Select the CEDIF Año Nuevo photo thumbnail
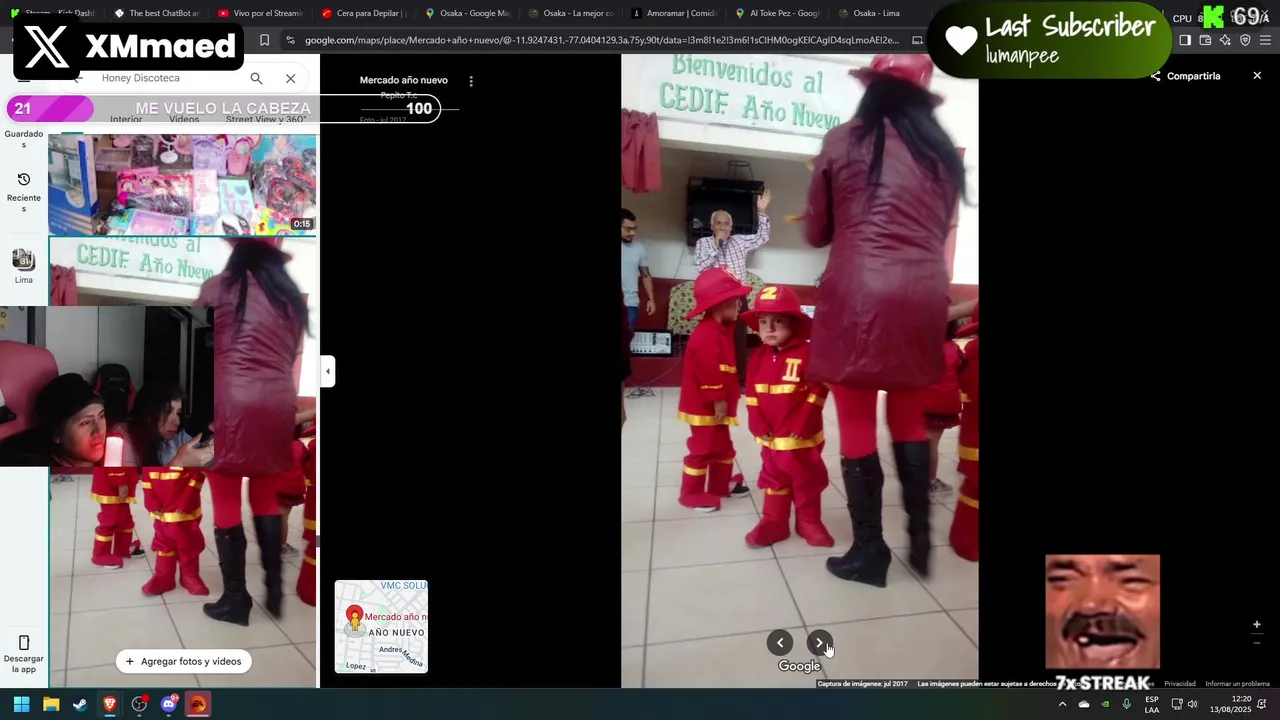The image size is (1280, 720). point(182,462)
